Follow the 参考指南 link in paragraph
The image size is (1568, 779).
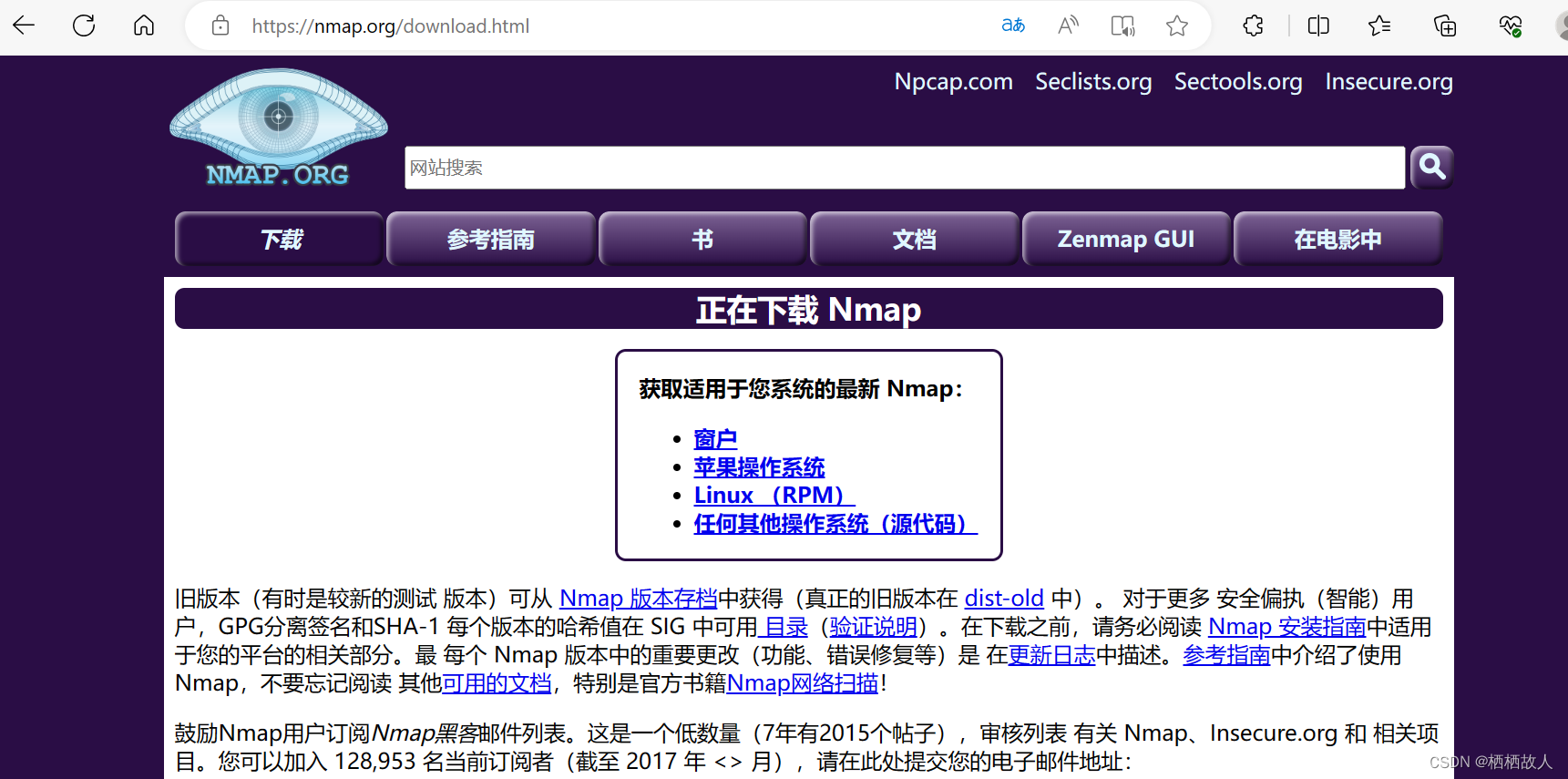point(1226,655)
